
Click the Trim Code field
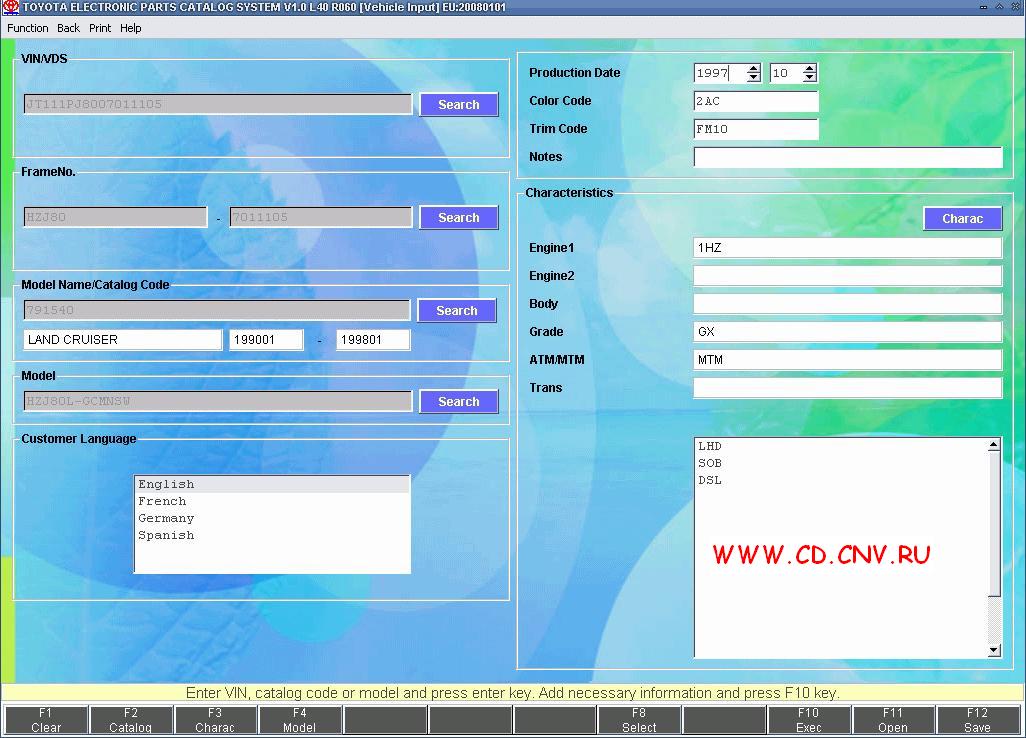[x=756, y=129]
